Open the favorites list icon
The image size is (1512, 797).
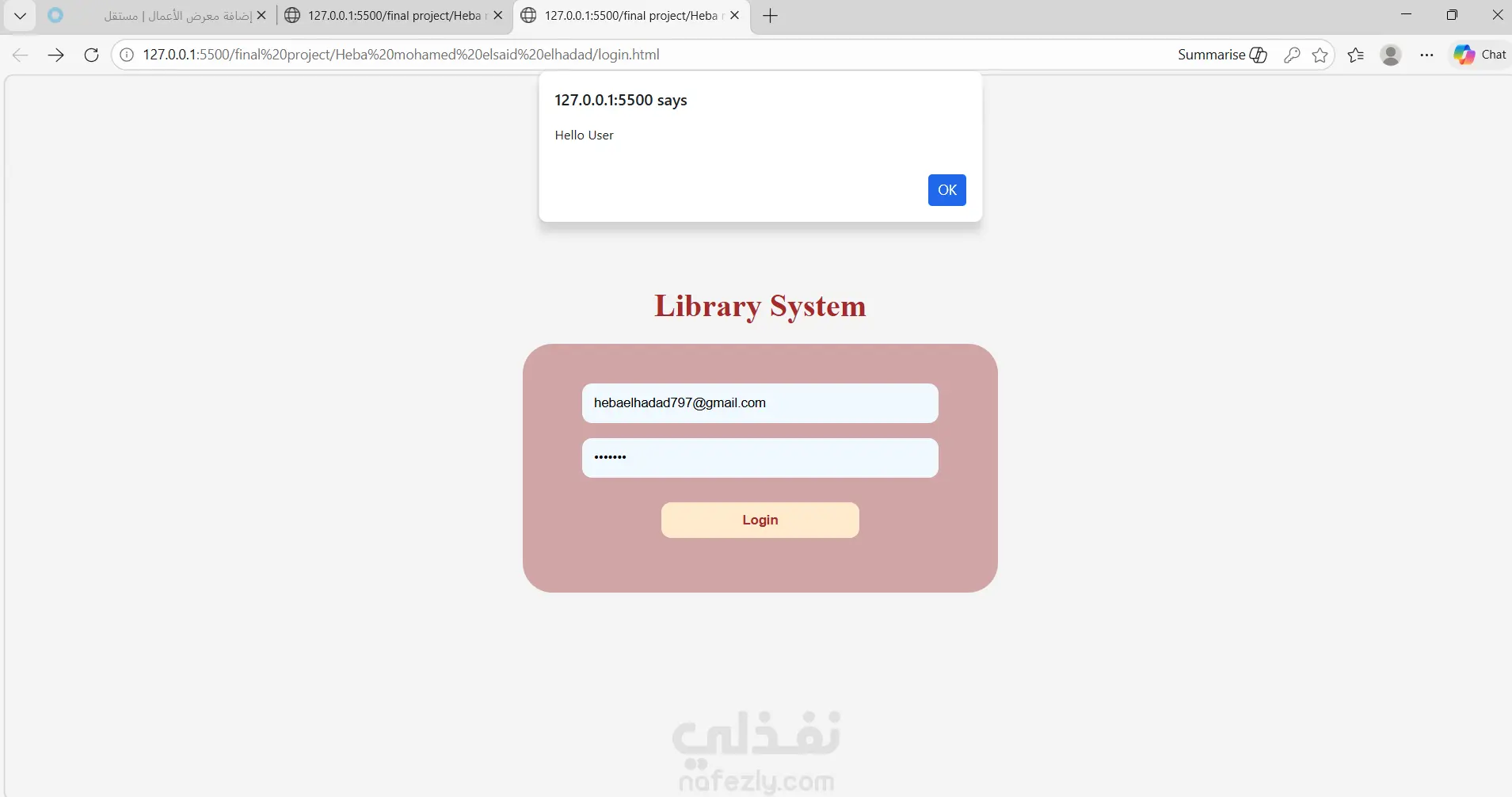(1355, 55)
